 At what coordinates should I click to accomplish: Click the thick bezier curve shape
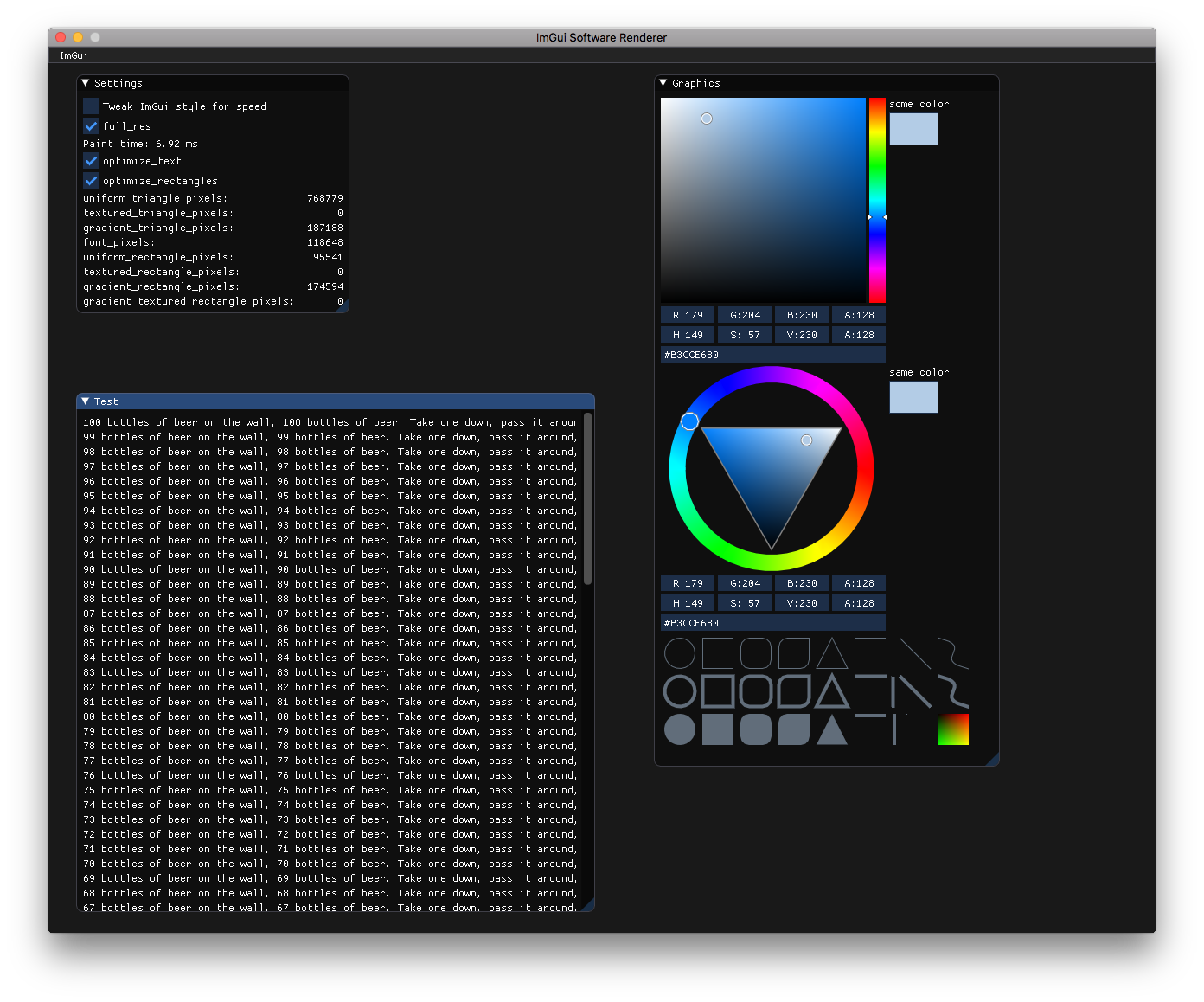coord(953,691)
